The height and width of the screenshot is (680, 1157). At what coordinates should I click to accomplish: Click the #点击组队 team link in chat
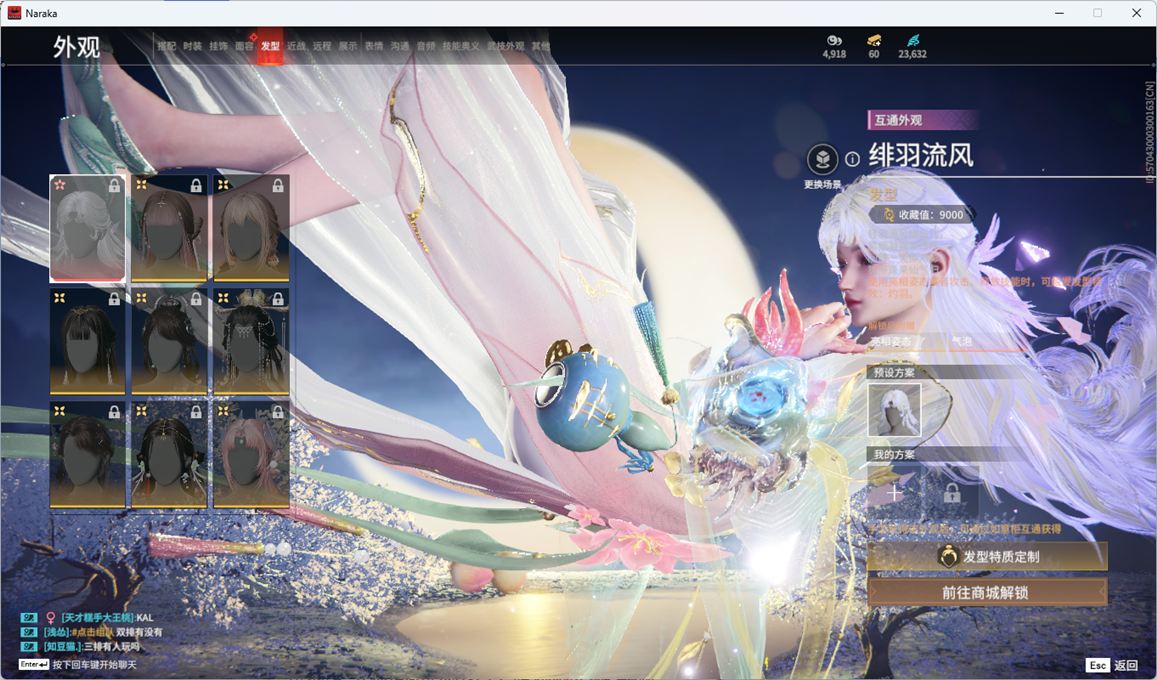(92, 632)
